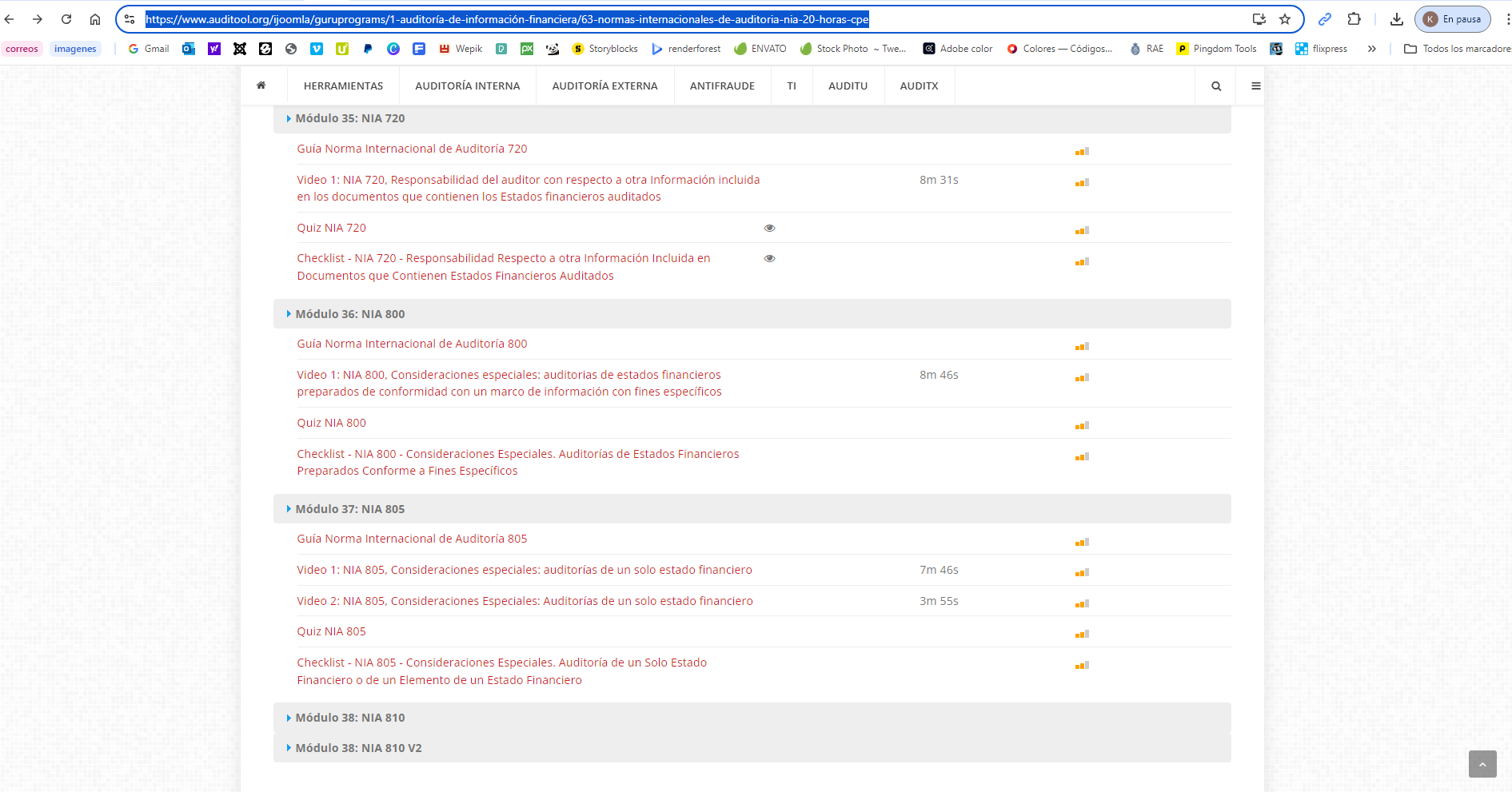Click difficulty level bars for Quiz NIA 805
Viewport: 1512px width, 792px height.
point(1082,634)
